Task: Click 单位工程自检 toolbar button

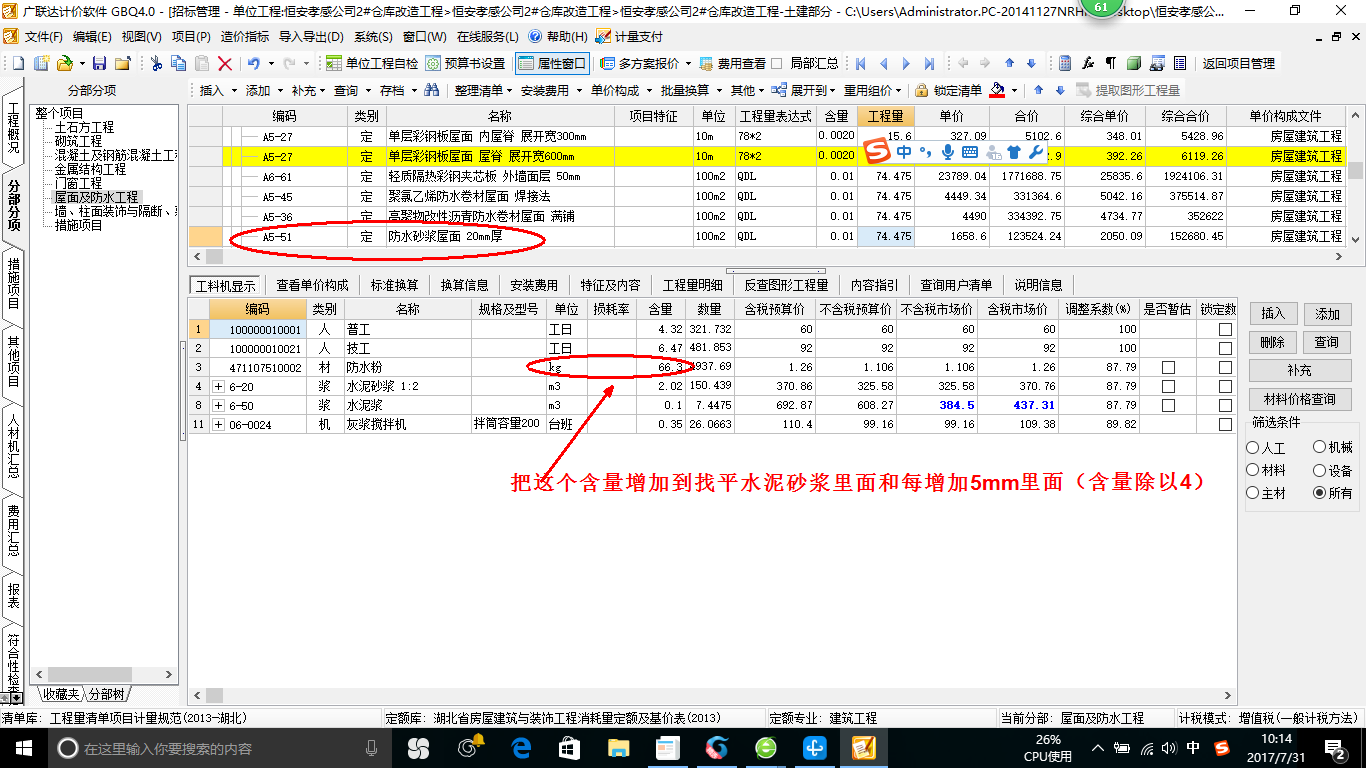Action: [x=373, y=63]
